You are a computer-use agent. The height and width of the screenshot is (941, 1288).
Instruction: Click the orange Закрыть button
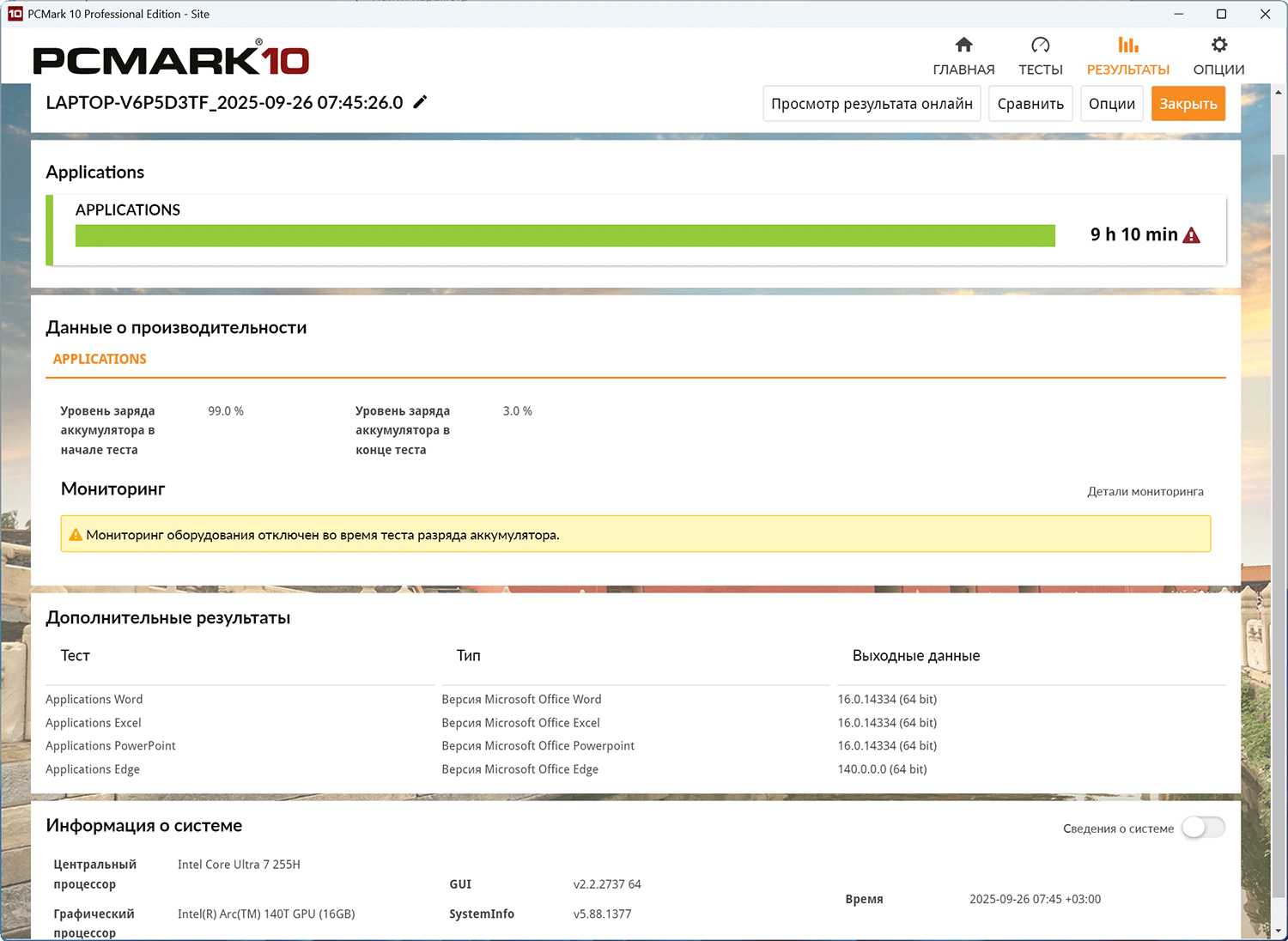(x=1188, y=104)
